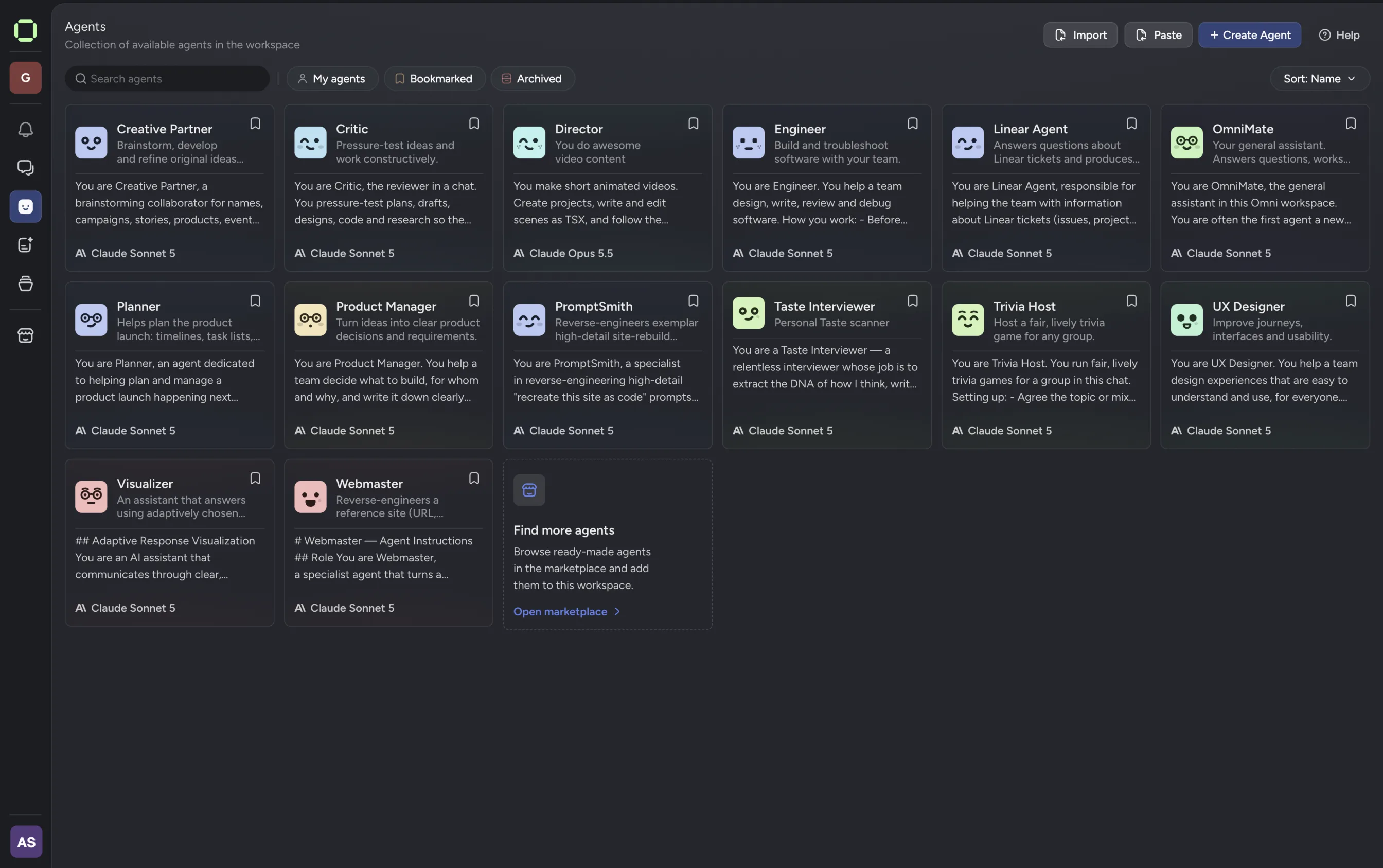Click the green app logo at top-left
This screenshot has height=868, width=1383.
click(x=25, y=30)
